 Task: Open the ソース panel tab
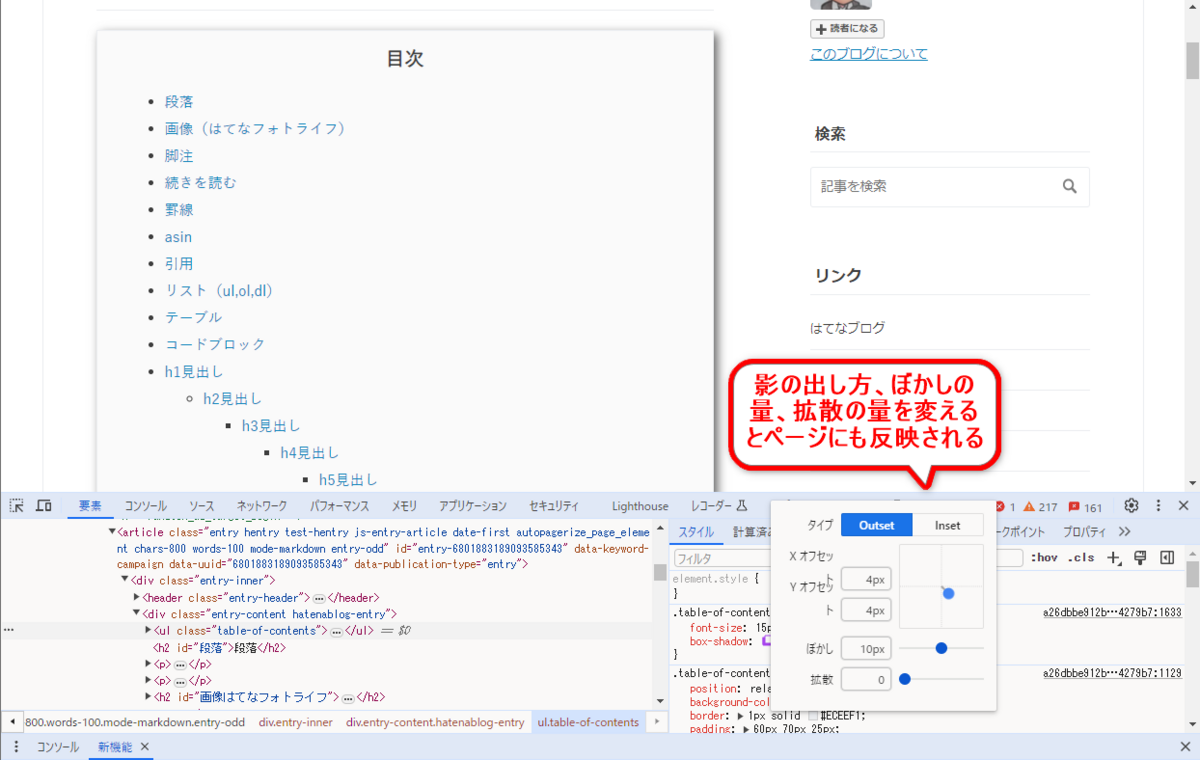pyautogui.click(x=202, y=506)
